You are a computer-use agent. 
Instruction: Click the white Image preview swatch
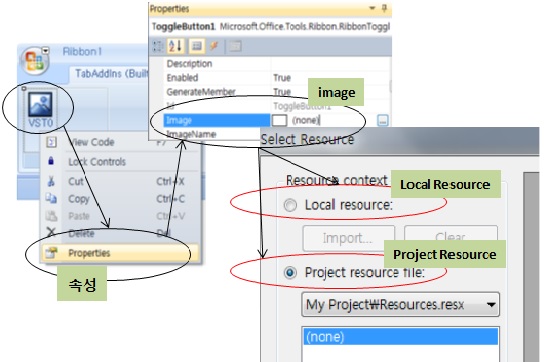coord(280,120)
